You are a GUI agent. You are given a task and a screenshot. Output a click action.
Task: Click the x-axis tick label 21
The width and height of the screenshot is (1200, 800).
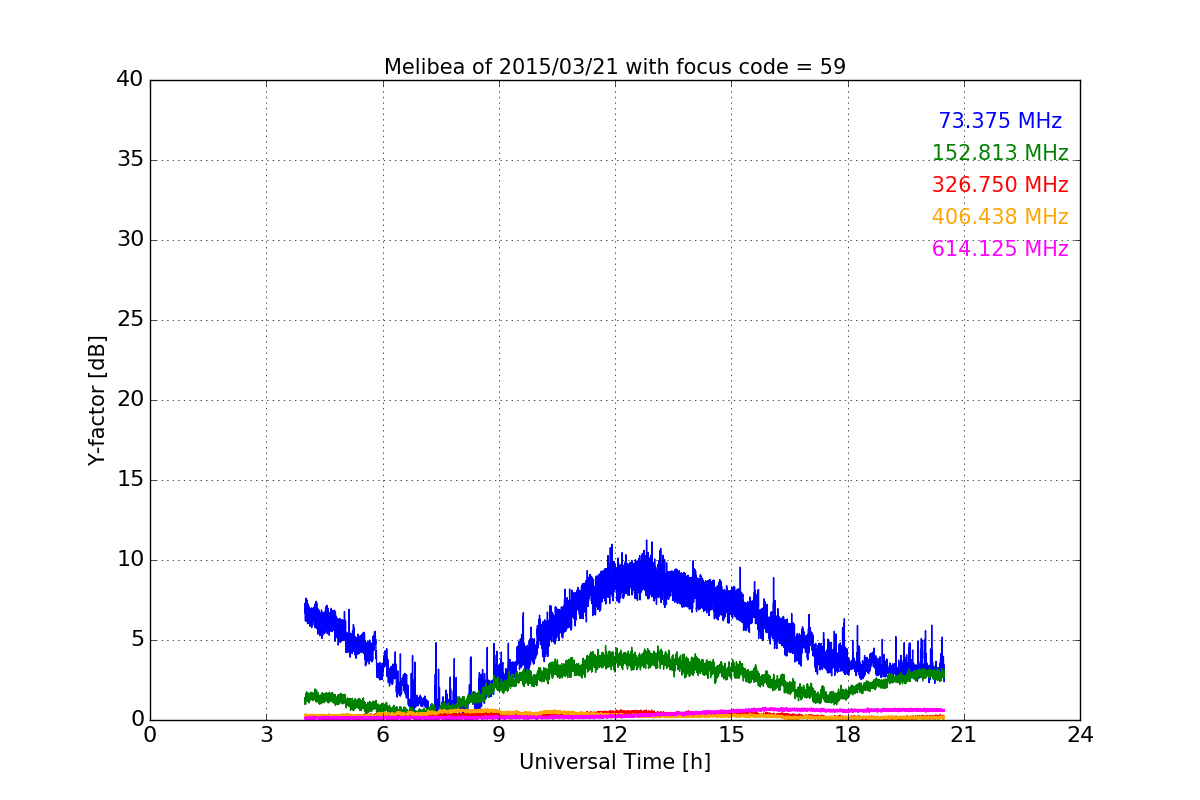(x=964, y=735)
